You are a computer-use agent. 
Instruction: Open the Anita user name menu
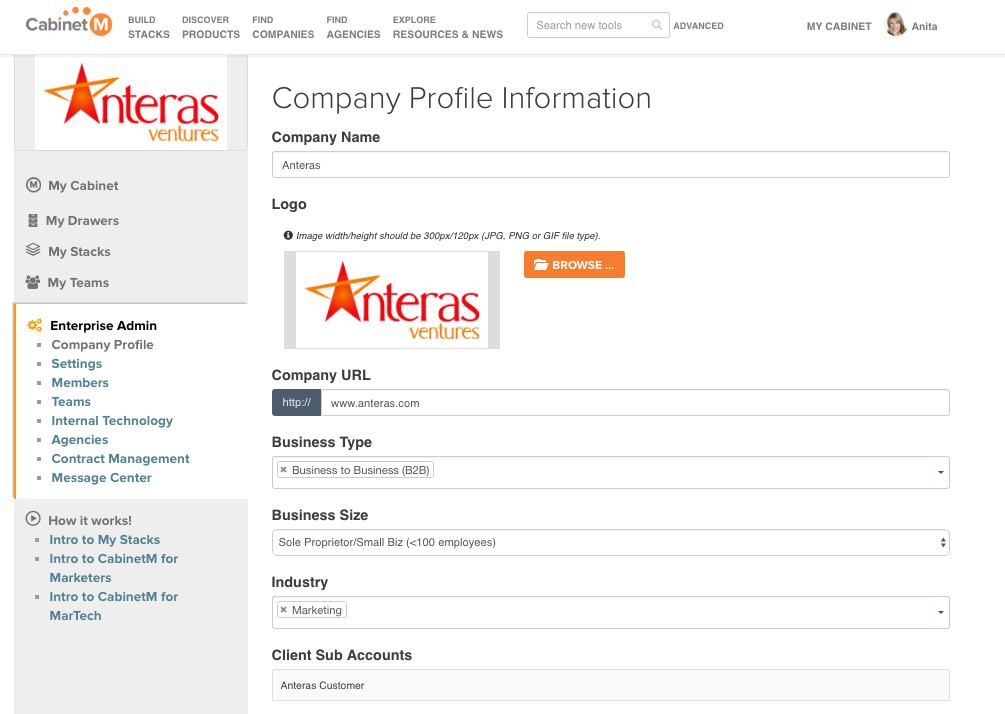coord(924,26)
